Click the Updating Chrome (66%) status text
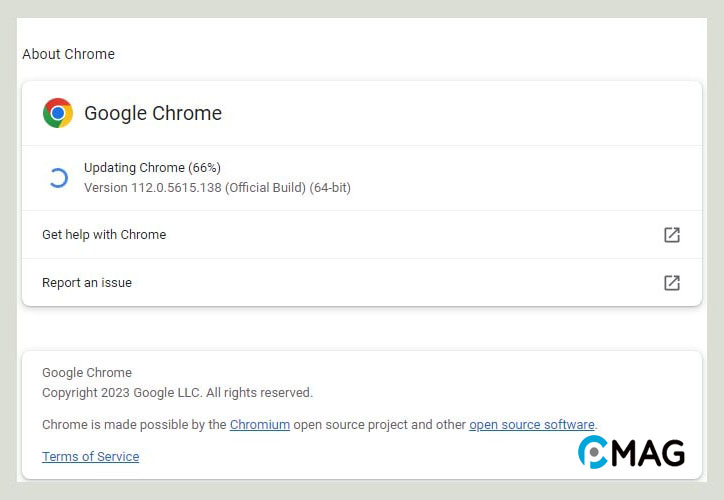This screenshot has width=724, height=500. 152,168
